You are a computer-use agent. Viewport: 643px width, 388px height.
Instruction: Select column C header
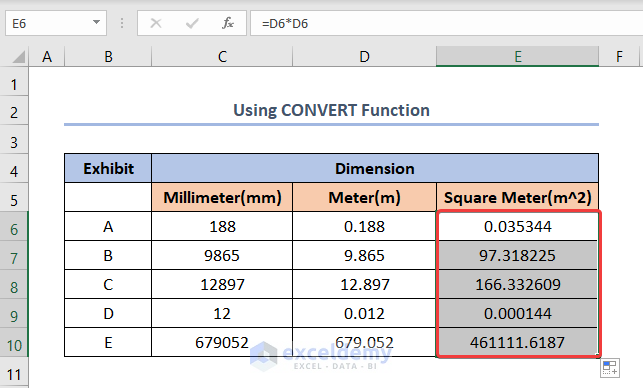222,56
